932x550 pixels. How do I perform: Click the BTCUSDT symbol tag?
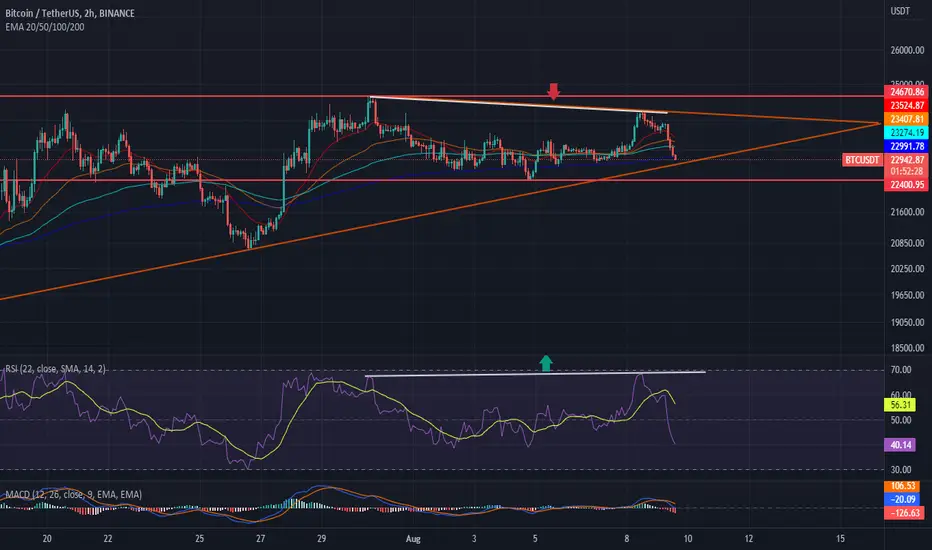pyautogui.click(x=862, y=159)
